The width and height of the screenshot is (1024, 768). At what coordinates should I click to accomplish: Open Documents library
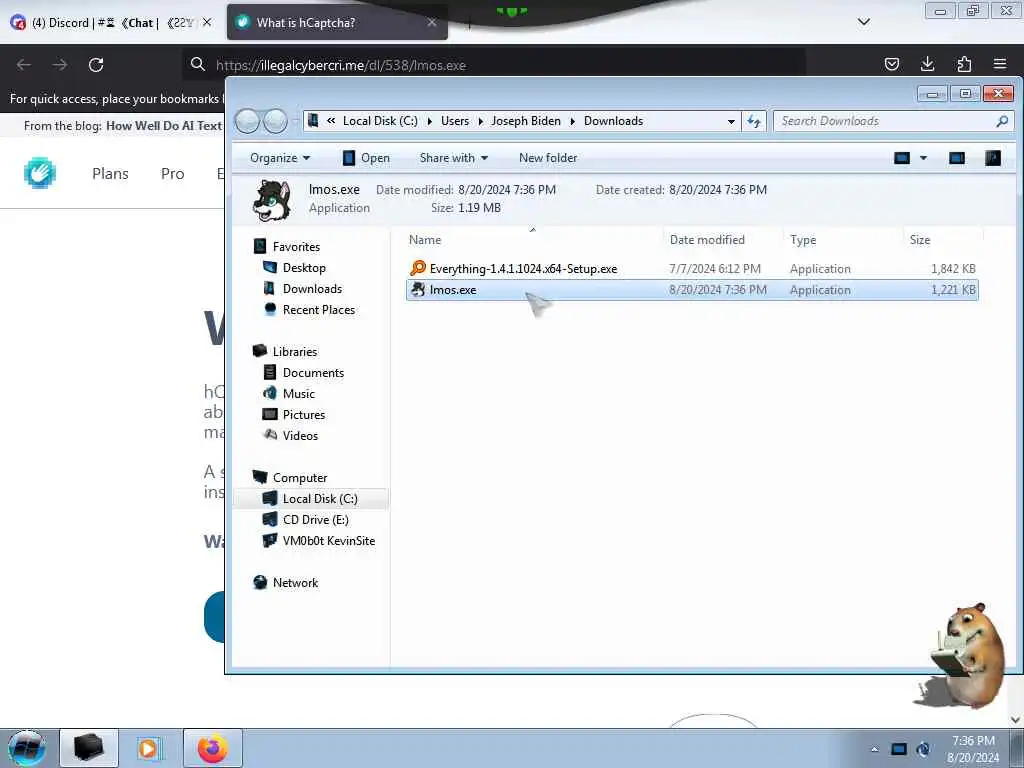point(313,372)
